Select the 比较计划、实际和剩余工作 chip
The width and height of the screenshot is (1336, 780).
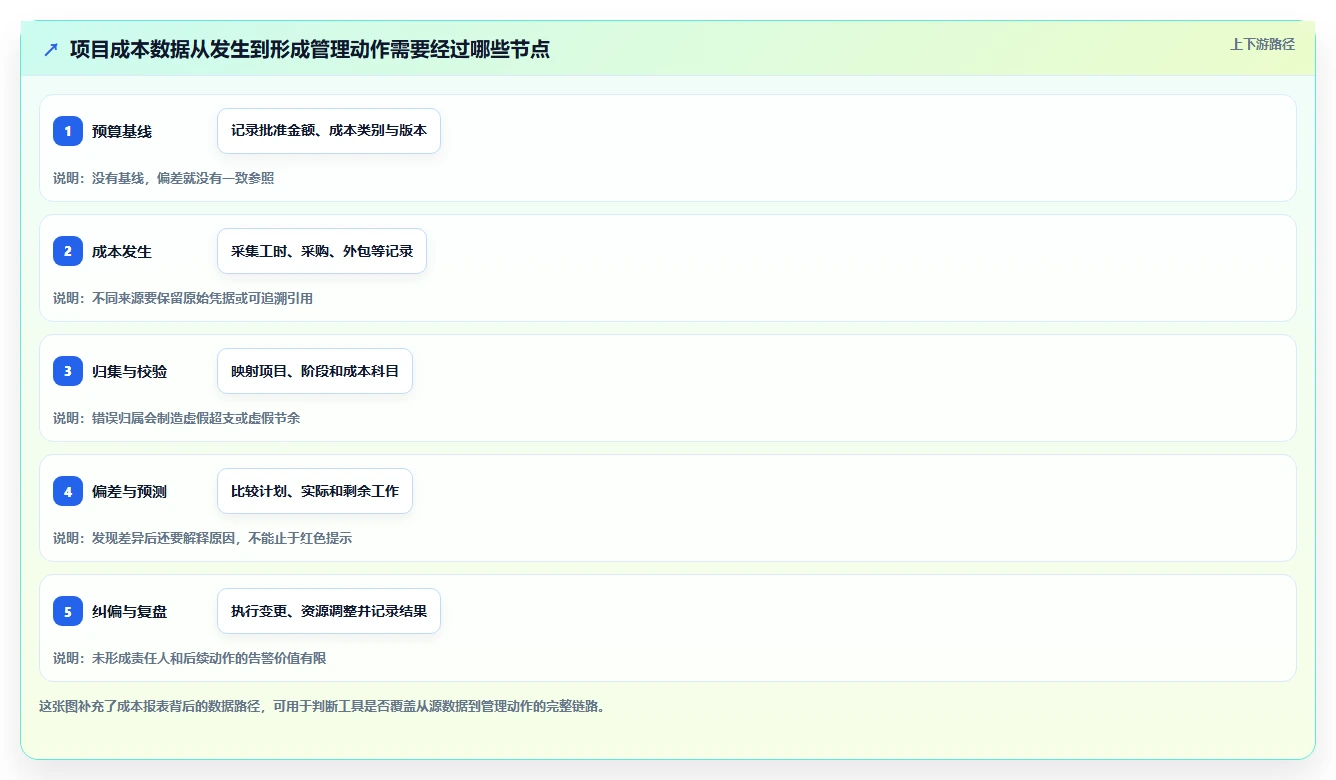click(315, 491)
